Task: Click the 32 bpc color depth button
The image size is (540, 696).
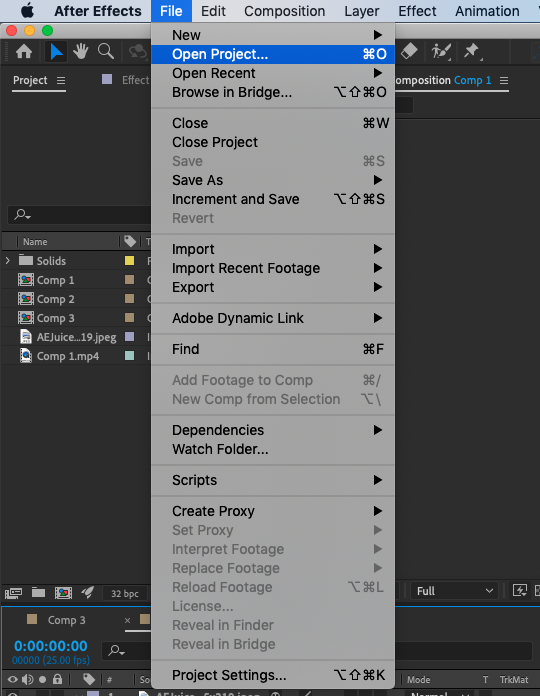Action: click(x=125, y=593)
